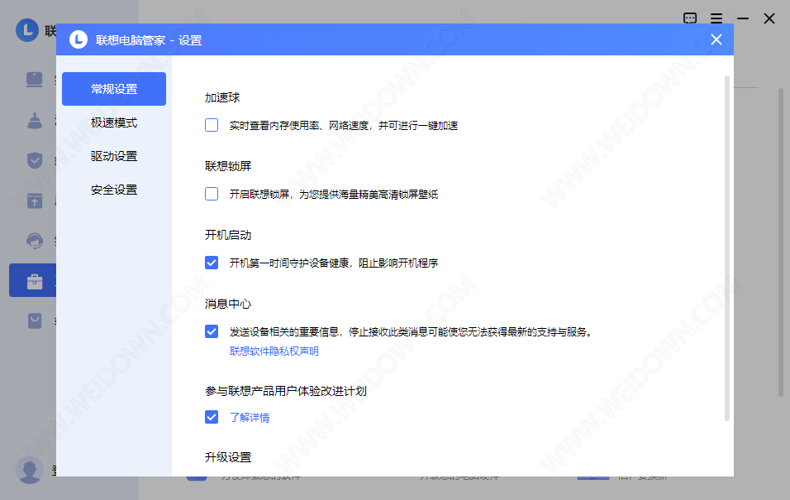Viewport: 790px width, 500px height.
Task: Click the shield security sidebar icon
Action: (34, 160)
